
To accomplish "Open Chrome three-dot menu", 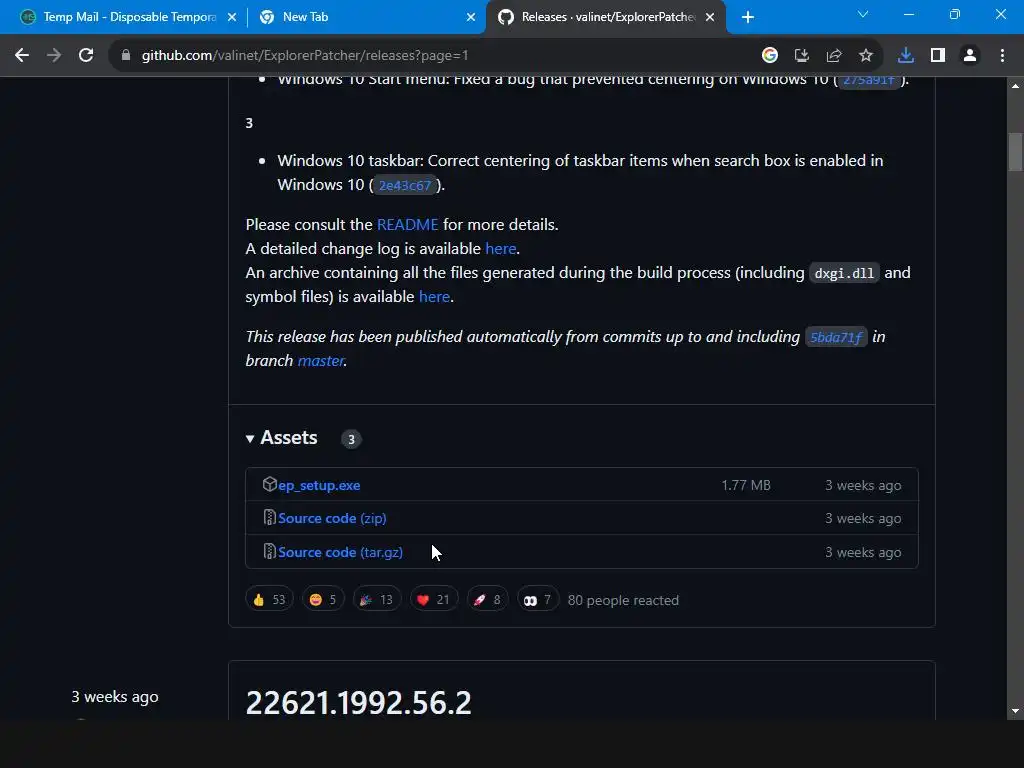I will coord(1002,56).
